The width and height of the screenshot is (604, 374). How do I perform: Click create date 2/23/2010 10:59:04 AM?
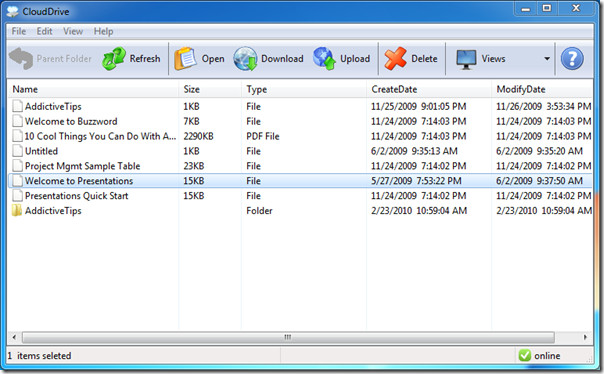(x=419, y=211)
